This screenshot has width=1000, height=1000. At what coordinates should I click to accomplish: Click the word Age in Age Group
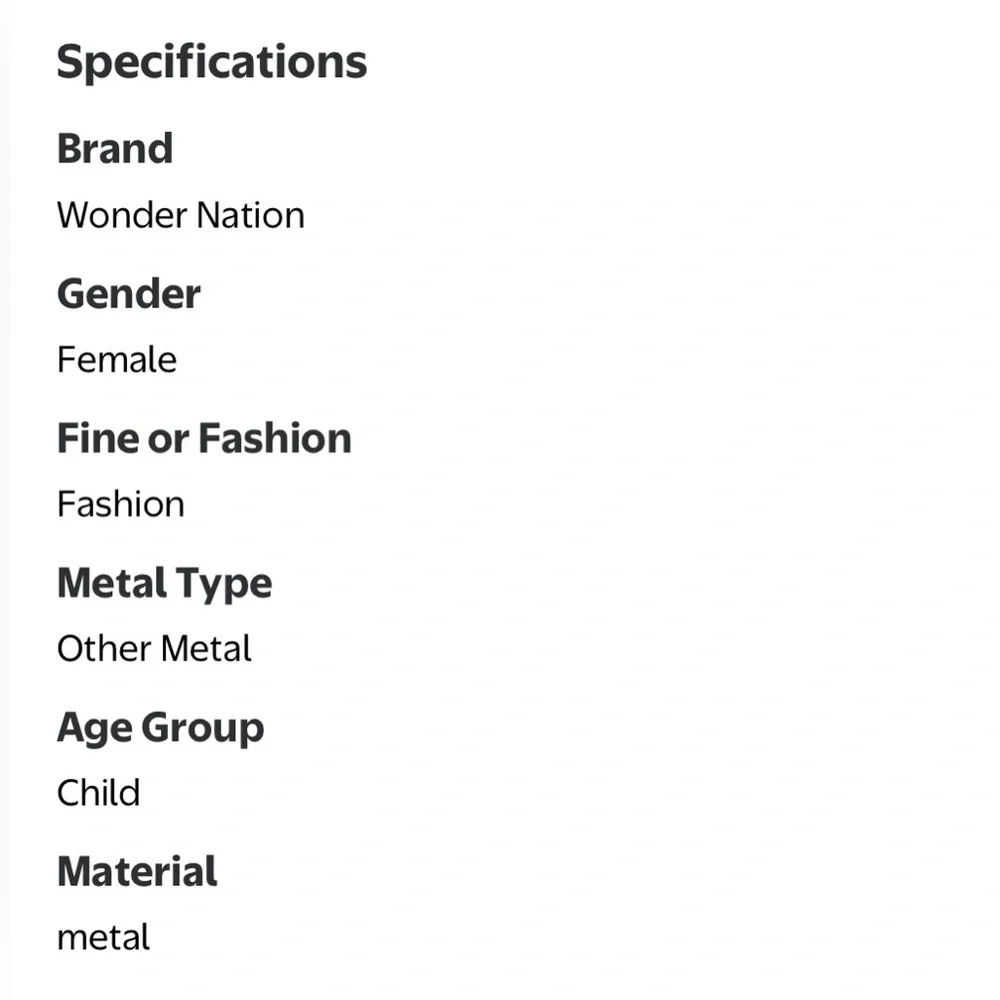pos(94,729)
